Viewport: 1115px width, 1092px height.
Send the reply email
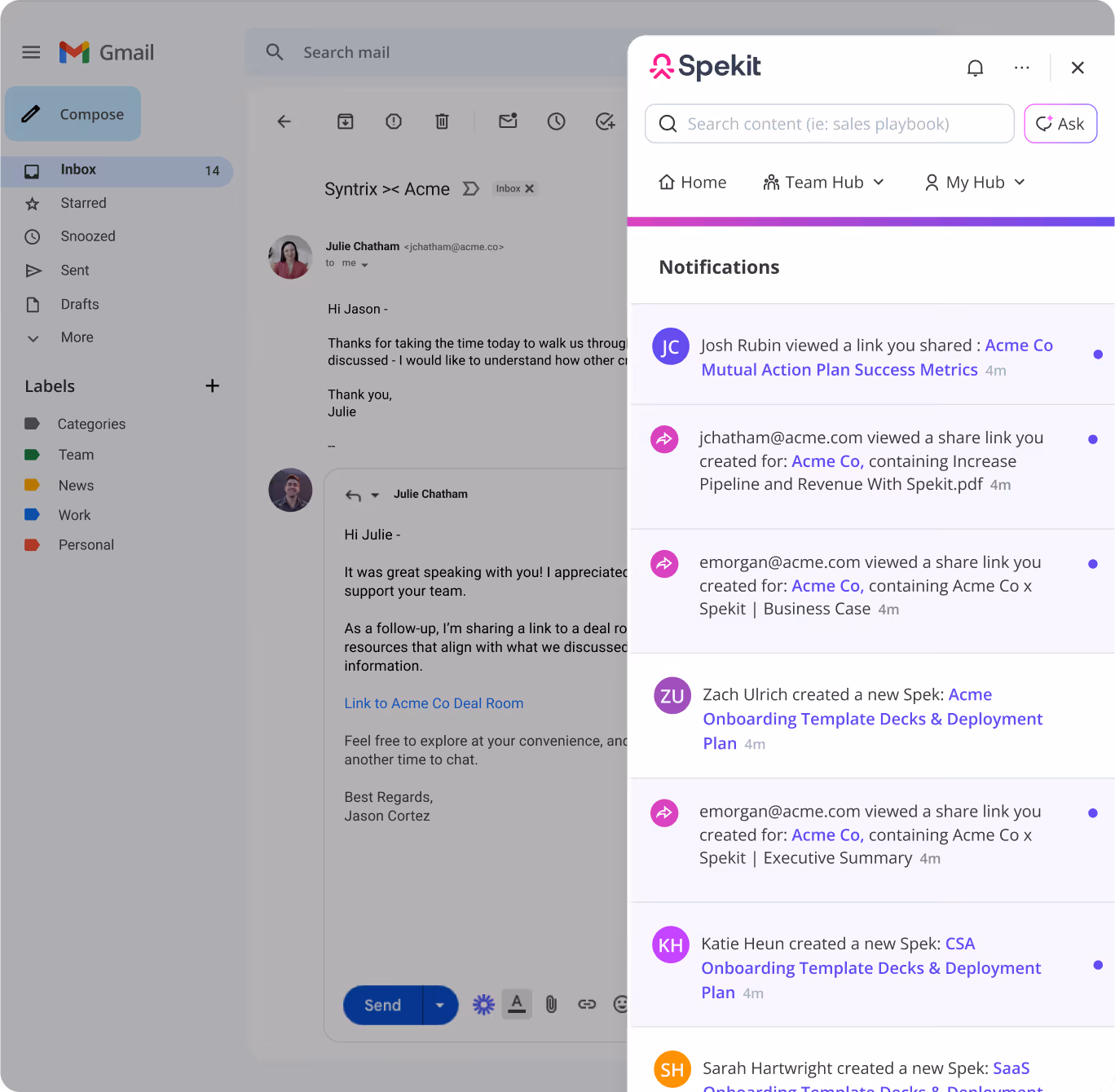(382, 1005)
